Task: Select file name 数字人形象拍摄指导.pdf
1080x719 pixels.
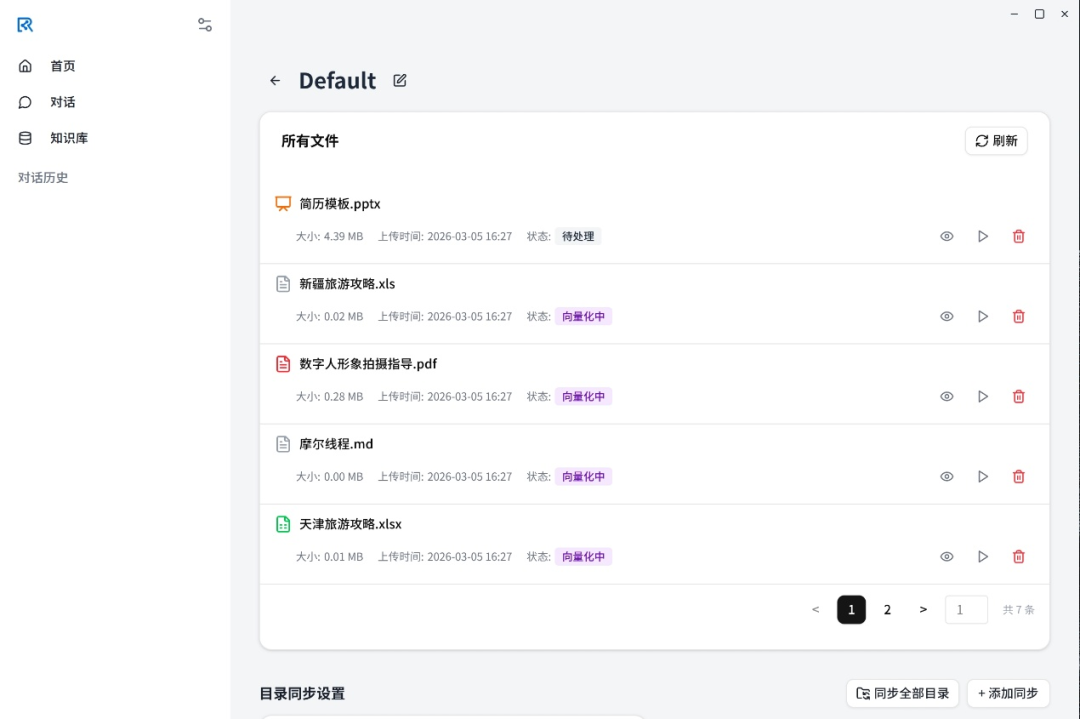Action: point(368,364)
